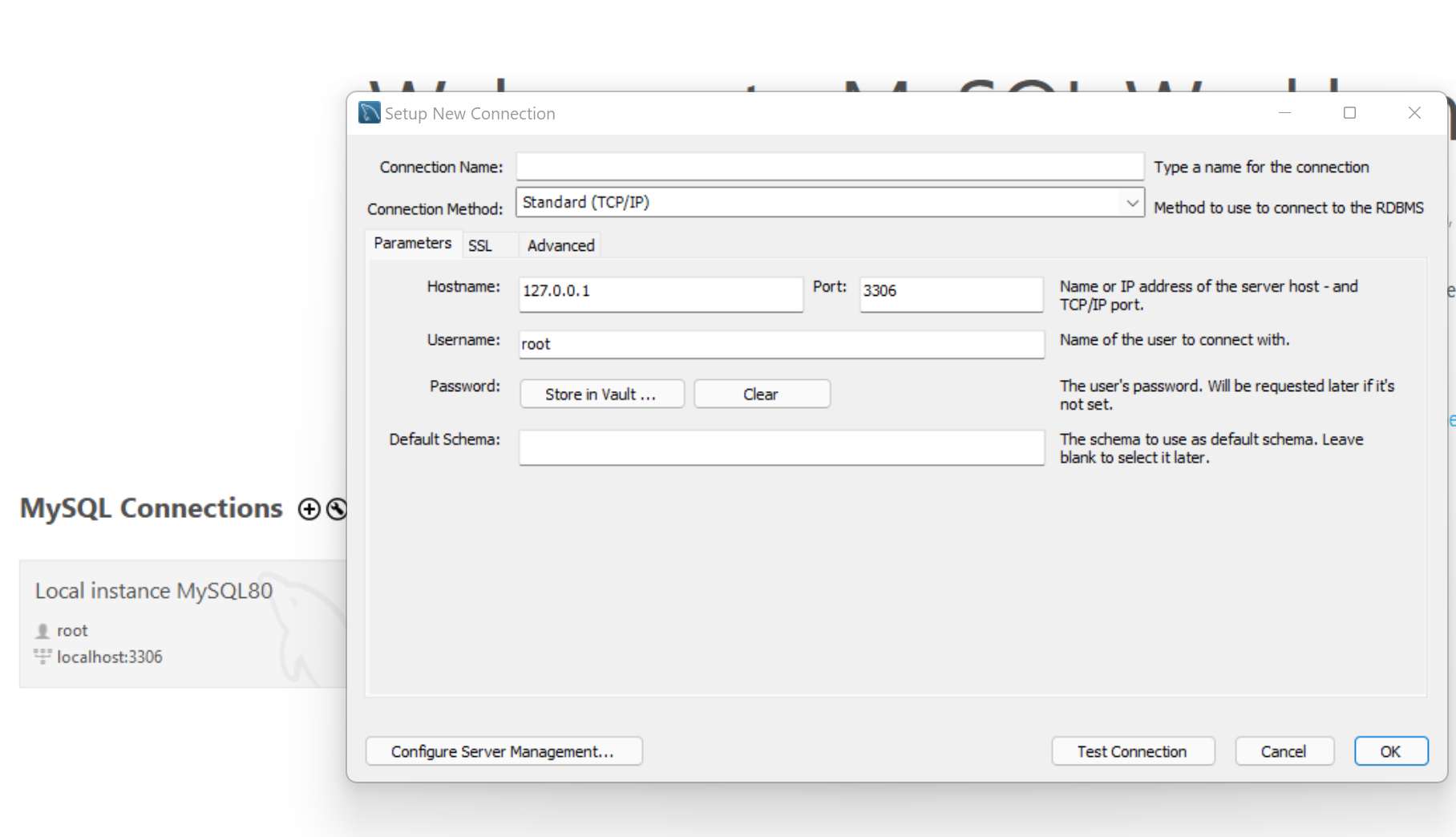Click the localhost:3306 text on the connection tile
The width and height of the screenshot is (1456, 837).
(x=110, y=657)
